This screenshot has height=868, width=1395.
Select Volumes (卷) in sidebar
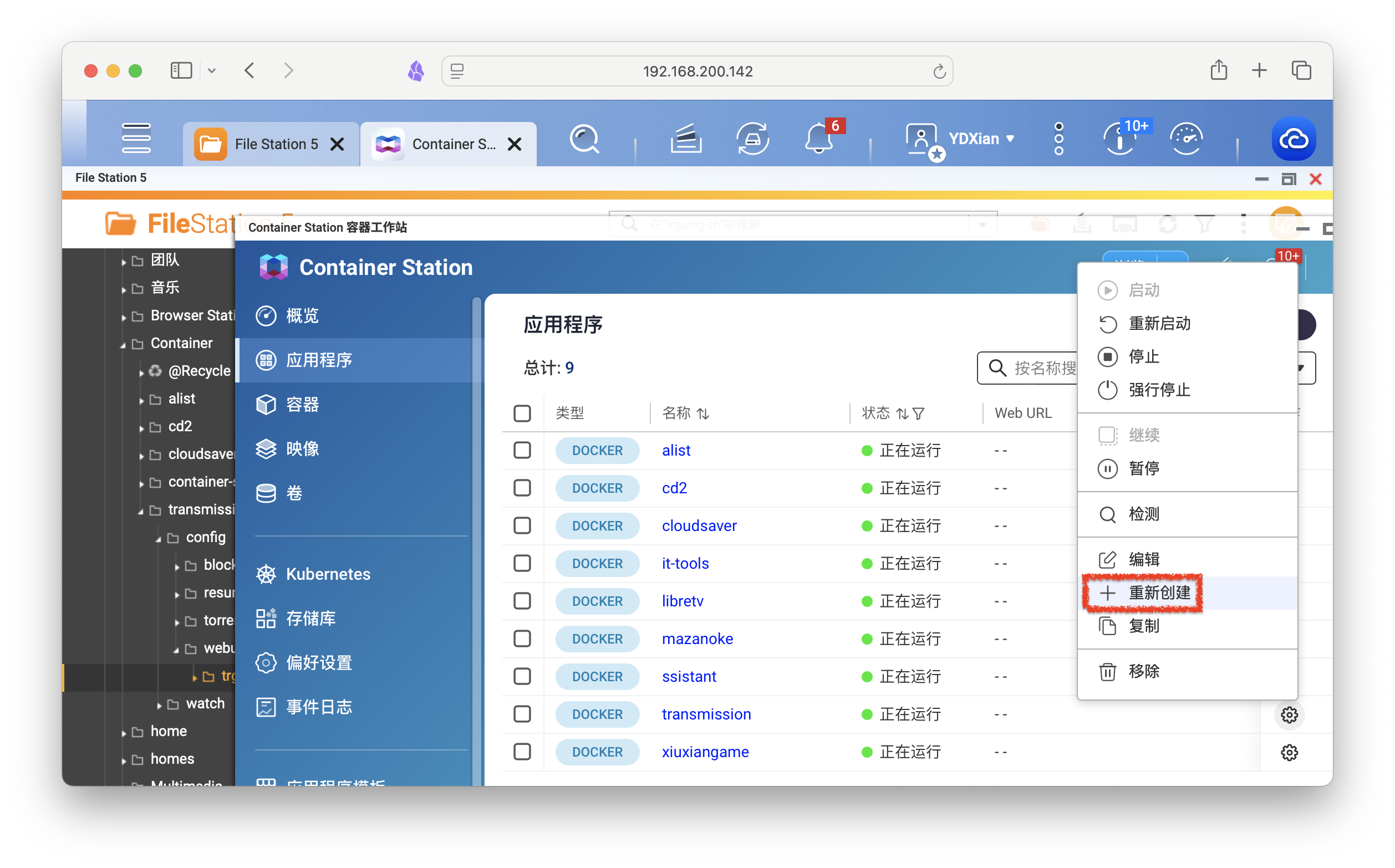[360, 493]
